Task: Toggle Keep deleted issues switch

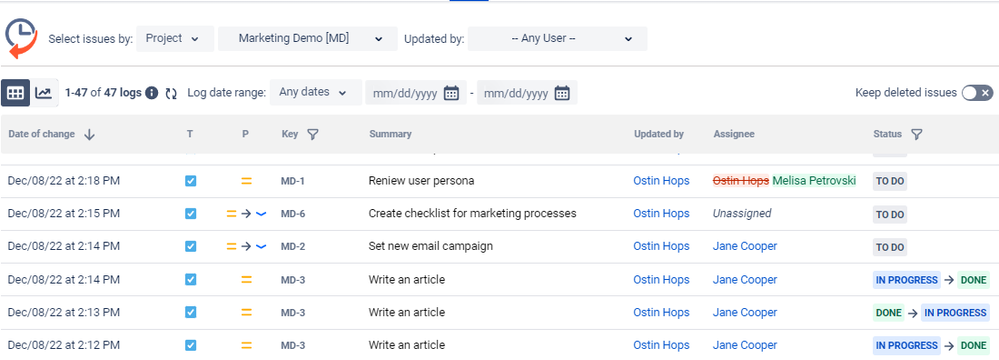Action: tap(977, 93)
